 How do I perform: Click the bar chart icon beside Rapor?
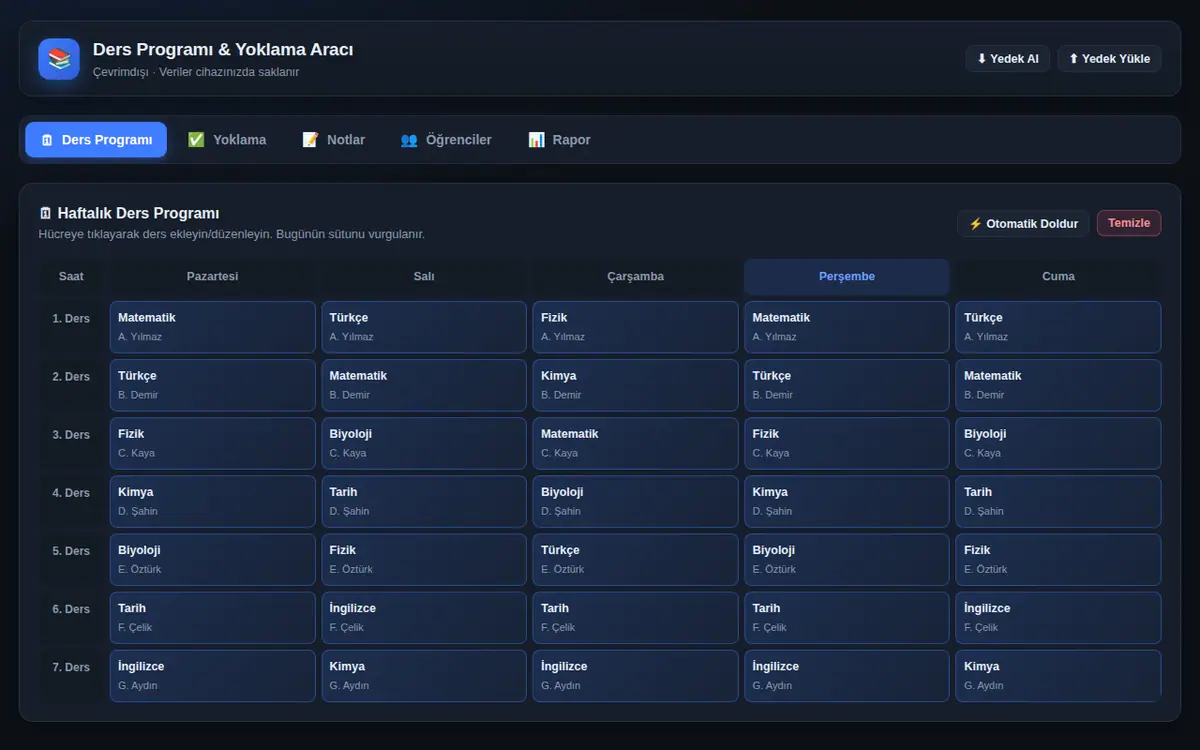536,140
